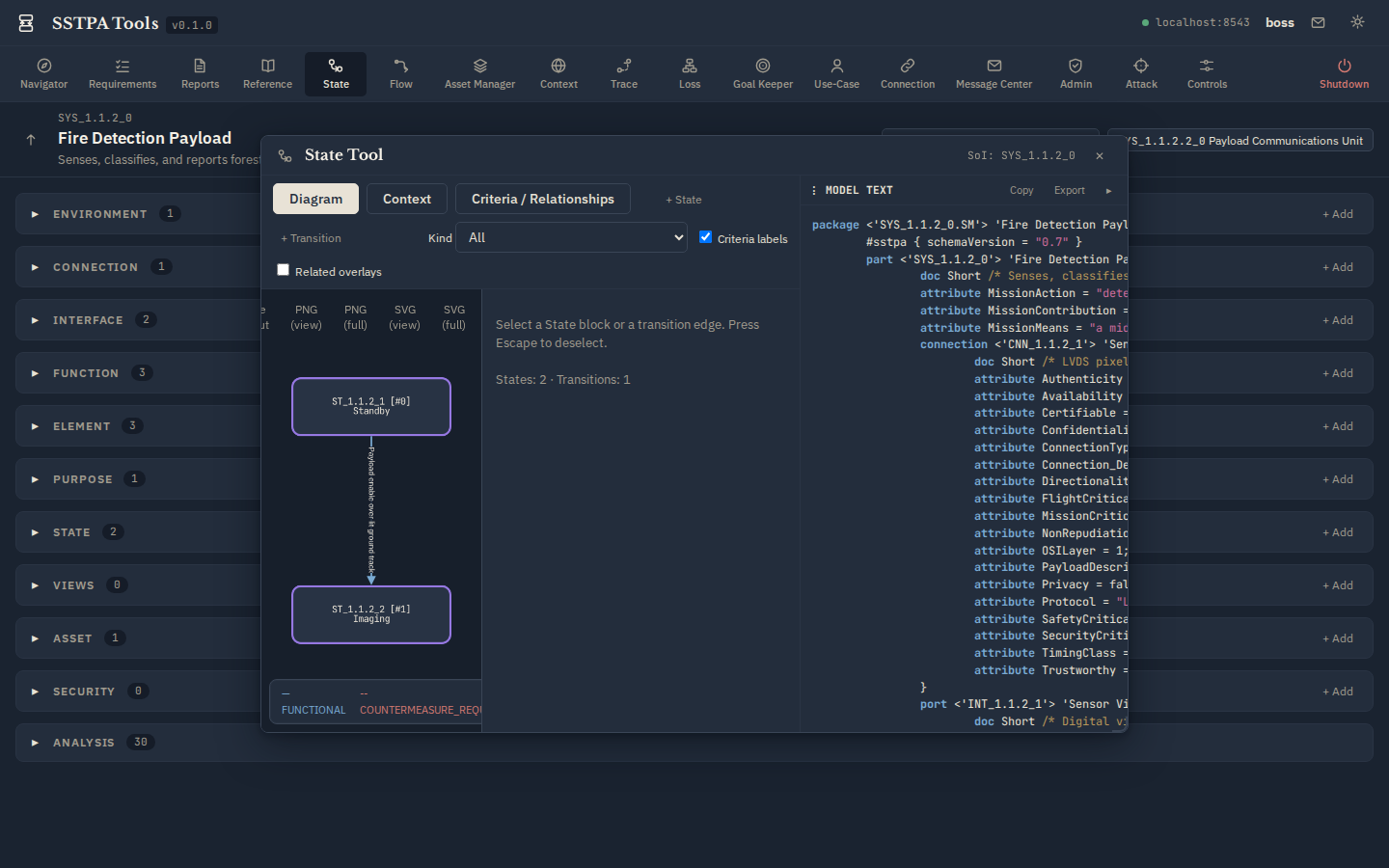Open the Controls tool
Screen dimensions: 1389x868
click(1207, 74)
